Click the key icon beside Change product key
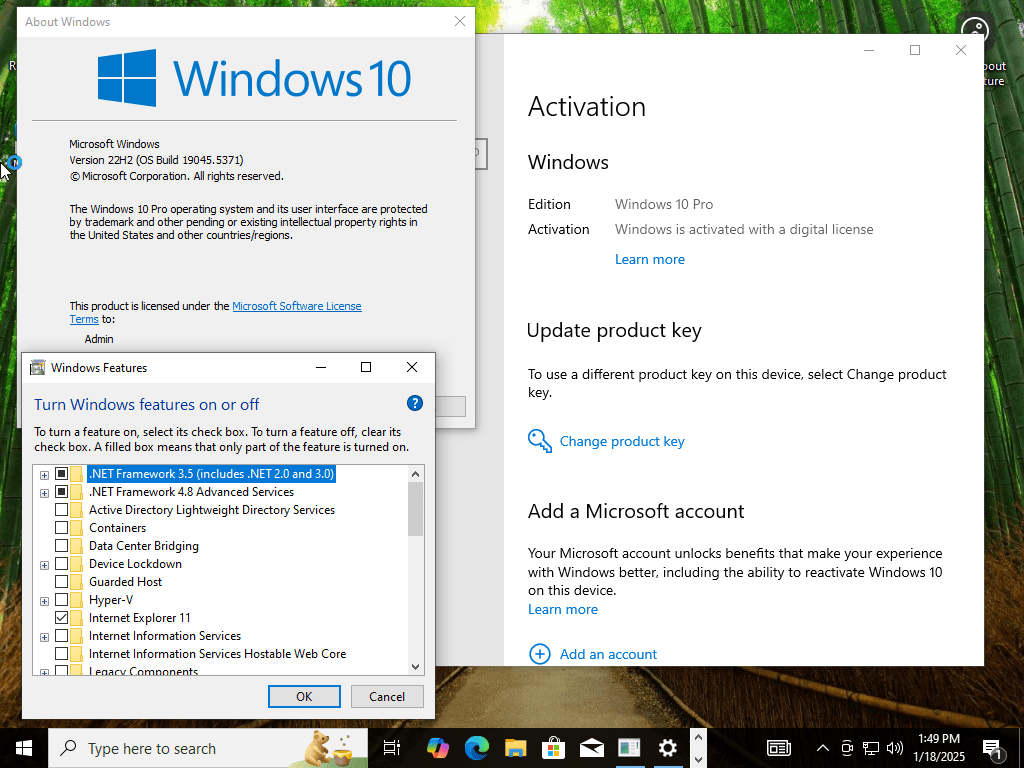This screenshot has width=1024, height=768. tap(540, 441)
